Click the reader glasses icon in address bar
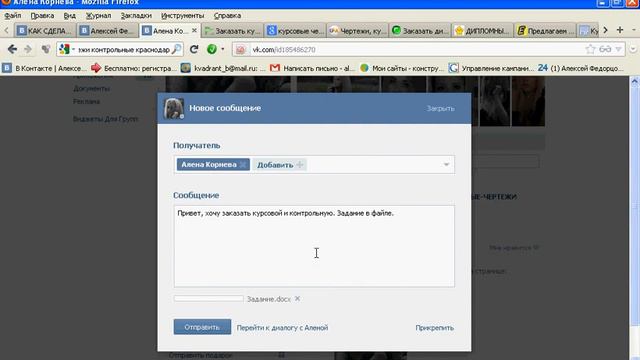The image size is (640, 360). point(605,49)
